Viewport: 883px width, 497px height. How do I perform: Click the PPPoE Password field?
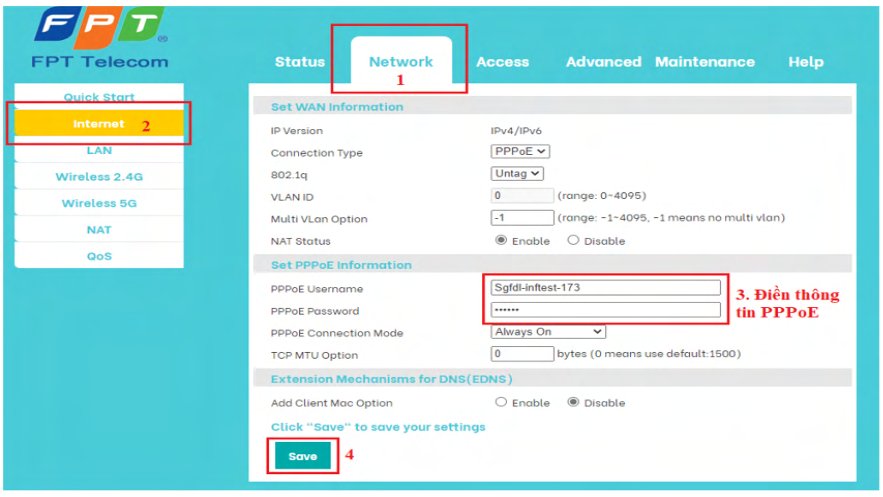pyautogui.click(x=605, y=310)
